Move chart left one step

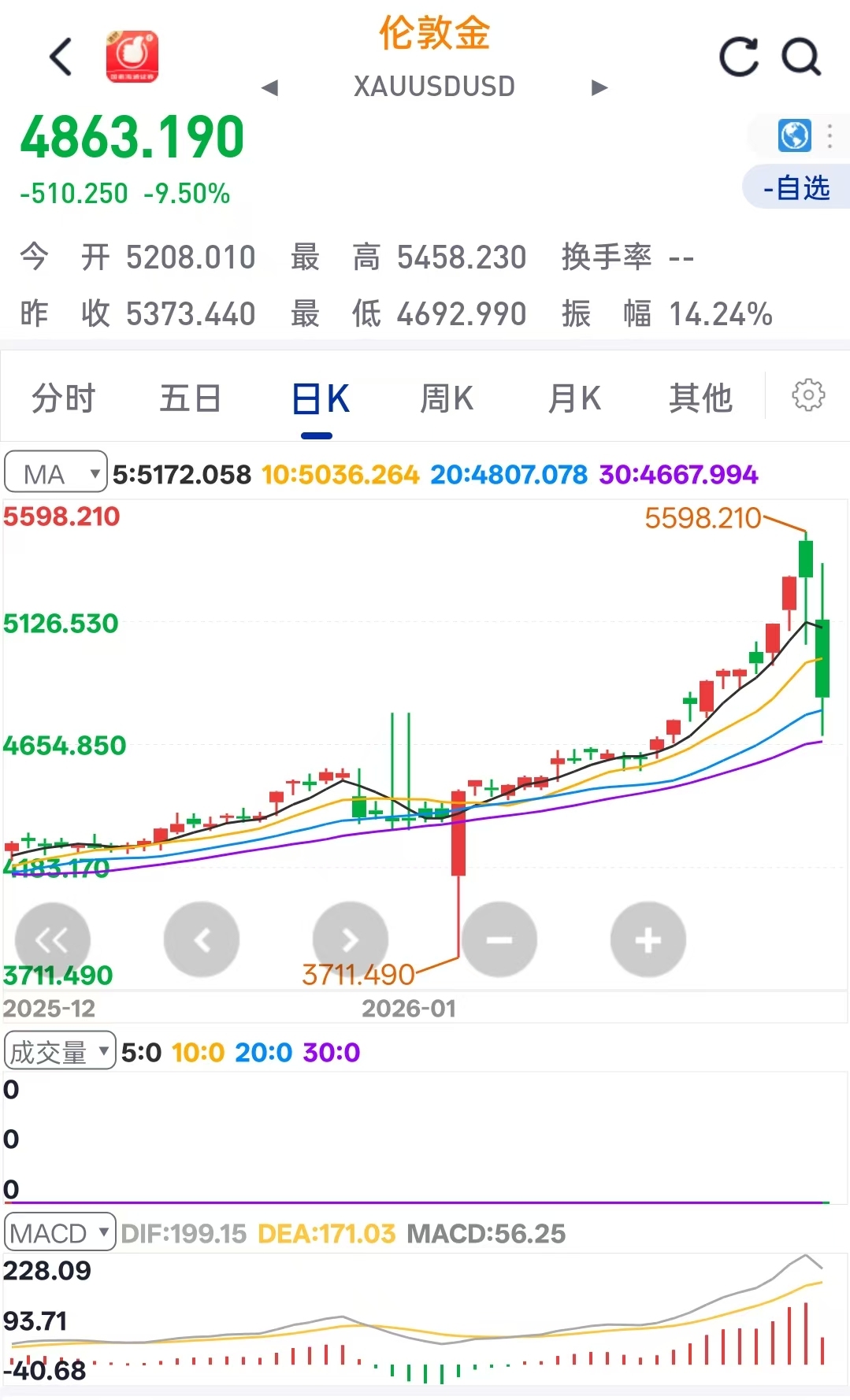coord(202,939)
